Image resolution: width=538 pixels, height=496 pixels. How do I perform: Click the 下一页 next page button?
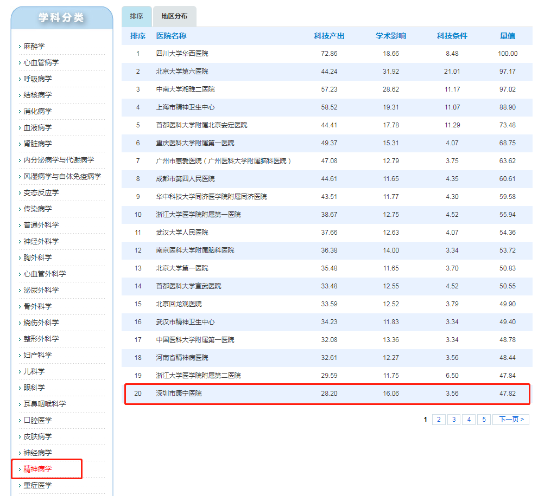point(511,419)
